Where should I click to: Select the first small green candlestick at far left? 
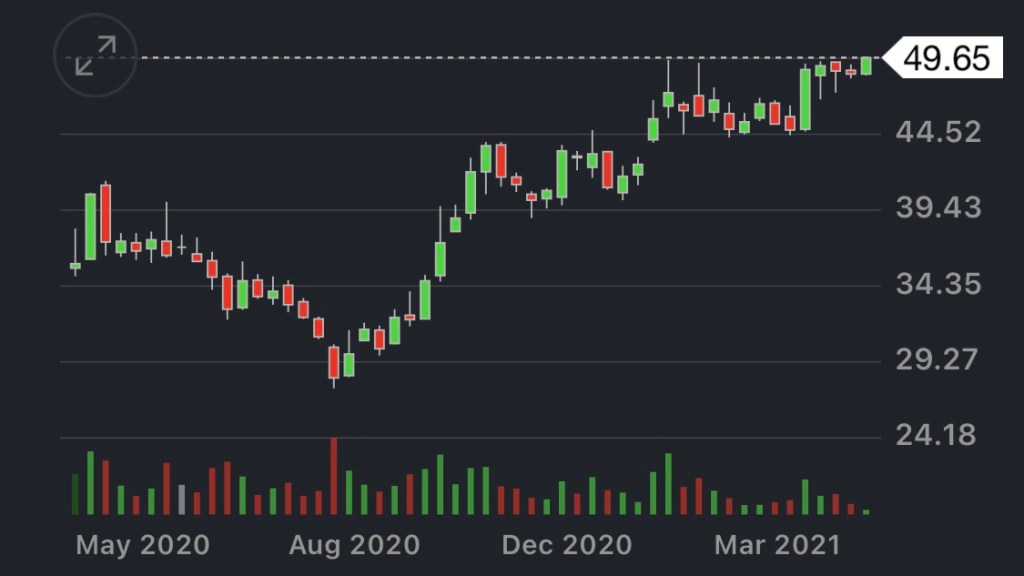coord(75,265)
